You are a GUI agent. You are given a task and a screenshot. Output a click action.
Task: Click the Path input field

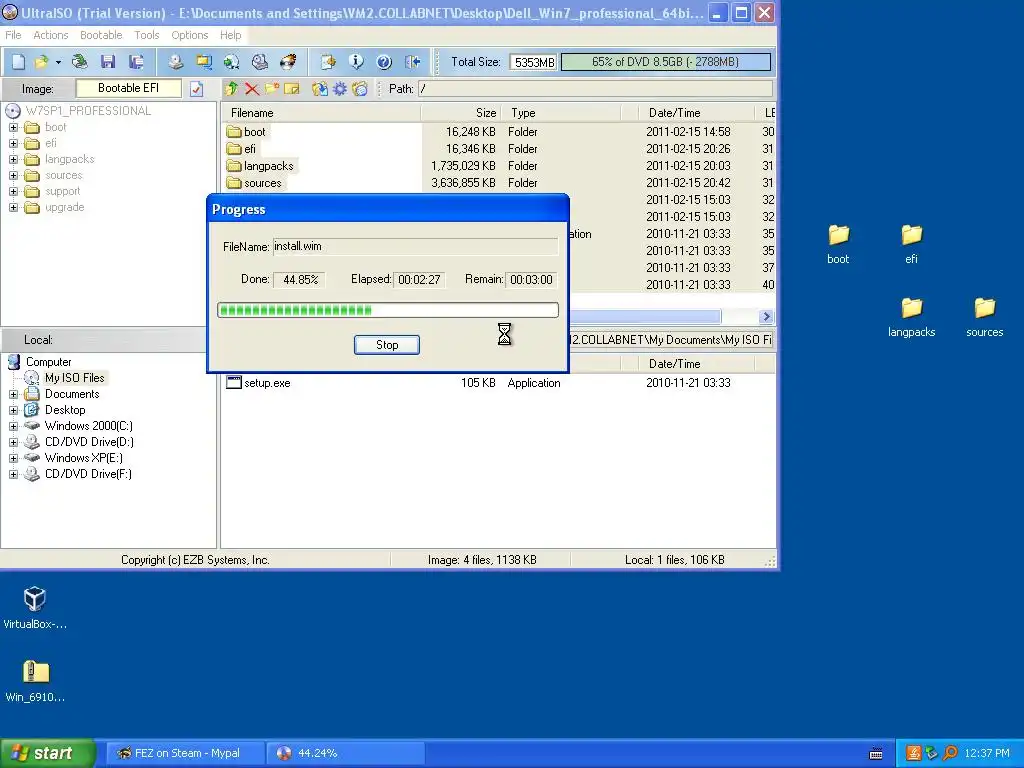coord(595,89)
